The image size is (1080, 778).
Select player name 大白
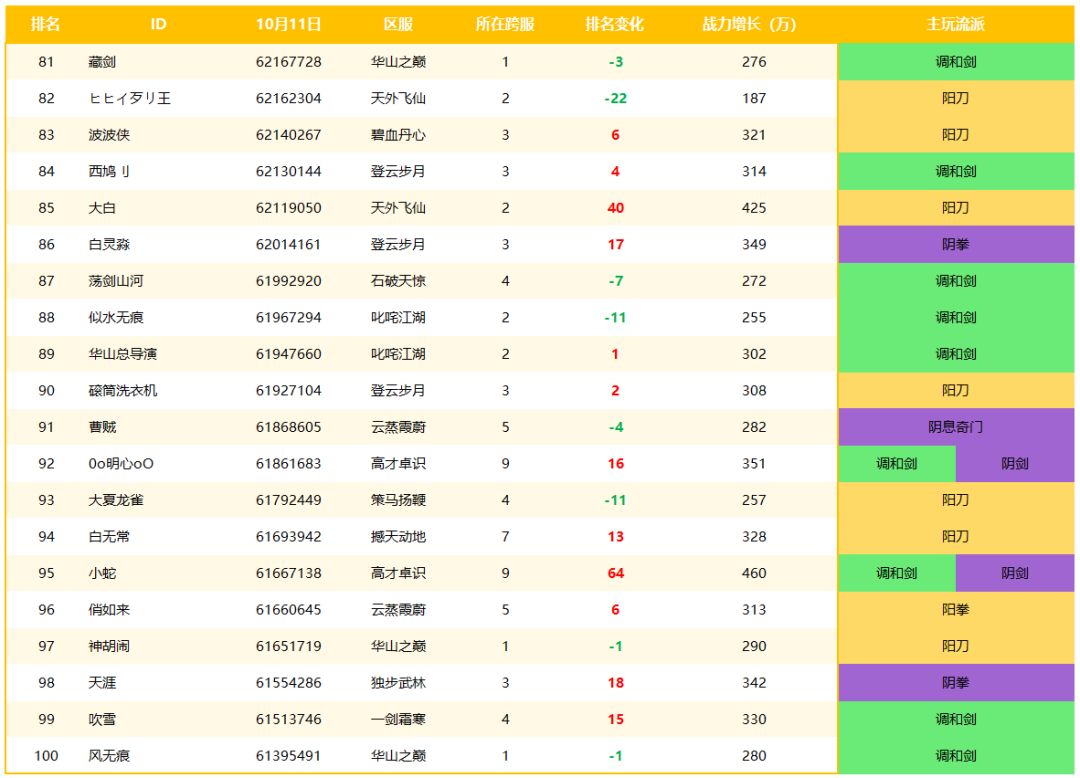click(x=102, y=208)
